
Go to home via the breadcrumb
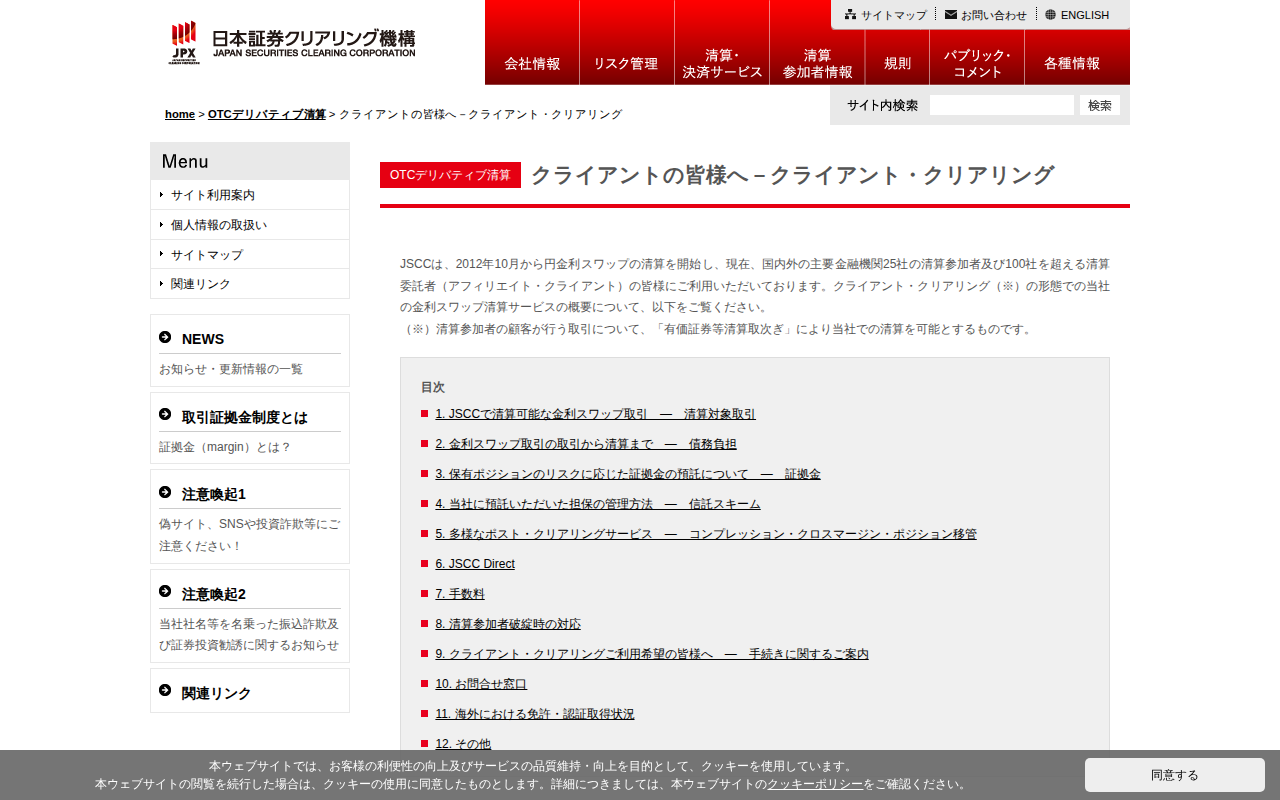tap(180, 114)
